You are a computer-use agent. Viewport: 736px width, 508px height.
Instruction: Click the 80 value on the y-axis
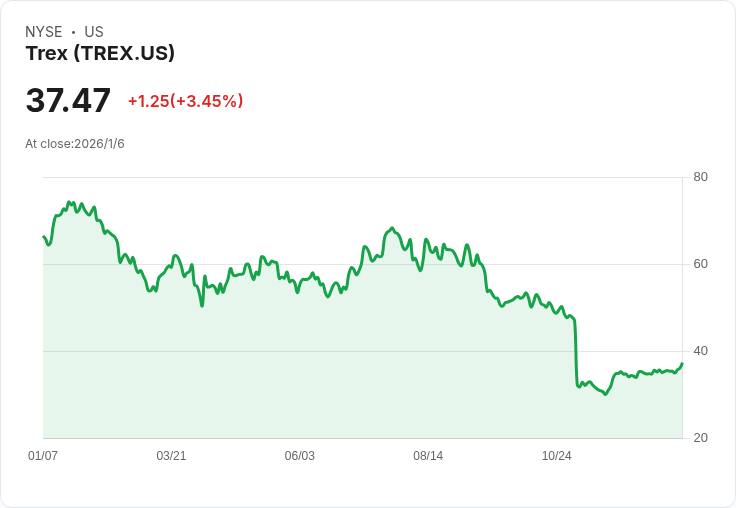[700, 177]
